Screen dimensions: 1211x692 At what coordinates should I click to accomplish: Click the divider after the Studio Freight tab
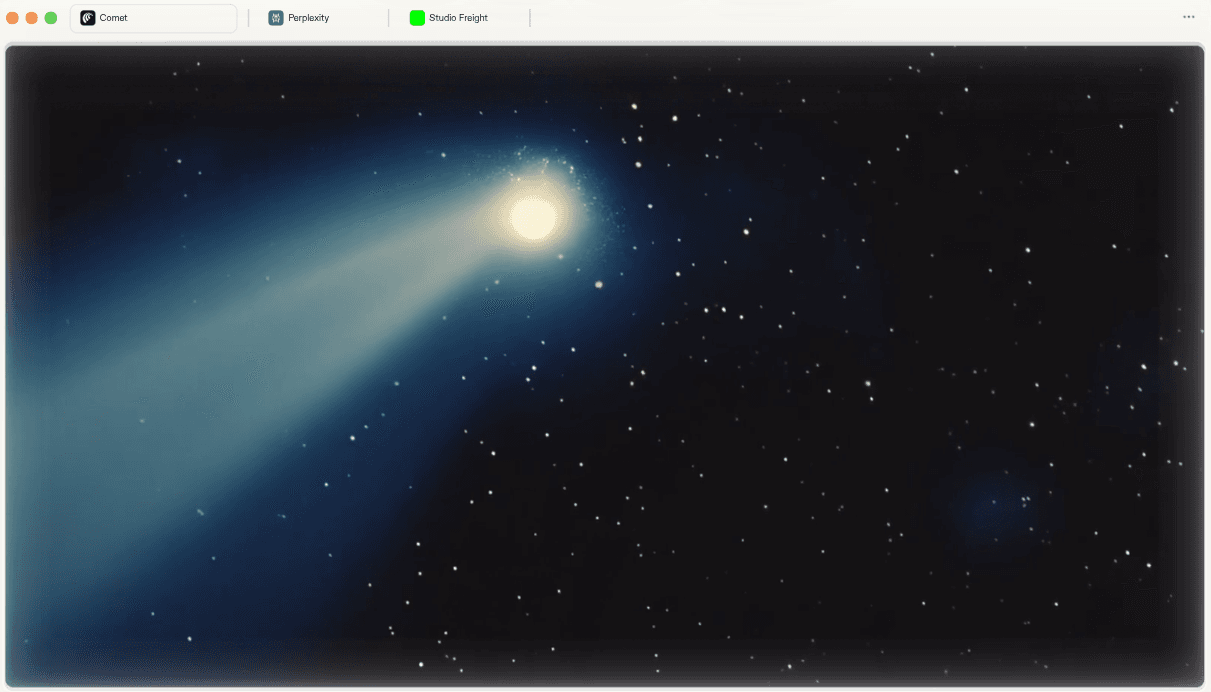click(x=529, y=17)
